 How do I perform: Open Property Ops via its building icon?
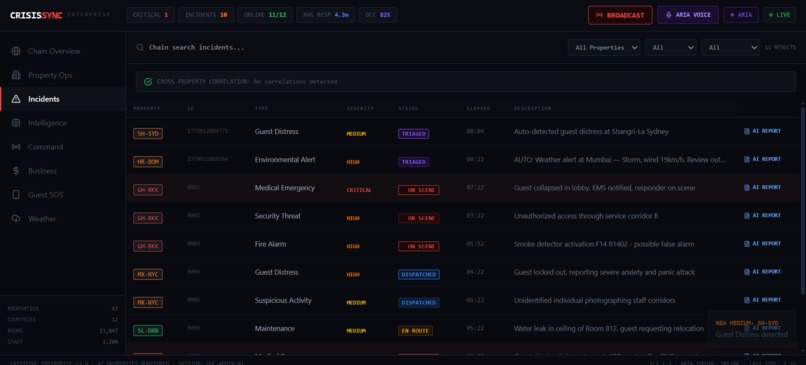click(16, 75)
